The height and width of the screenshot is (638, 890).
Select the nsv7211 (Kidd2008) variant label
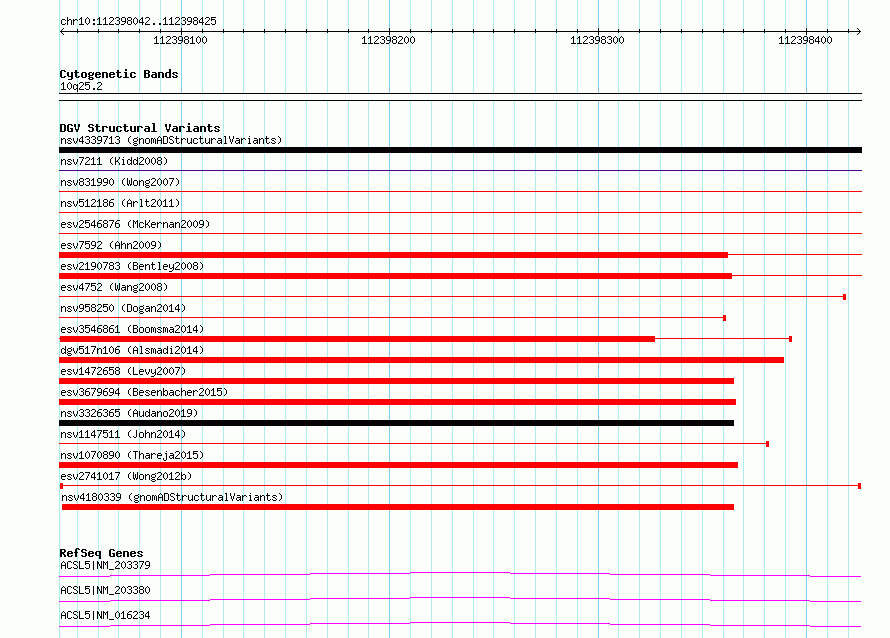(114, 161)
